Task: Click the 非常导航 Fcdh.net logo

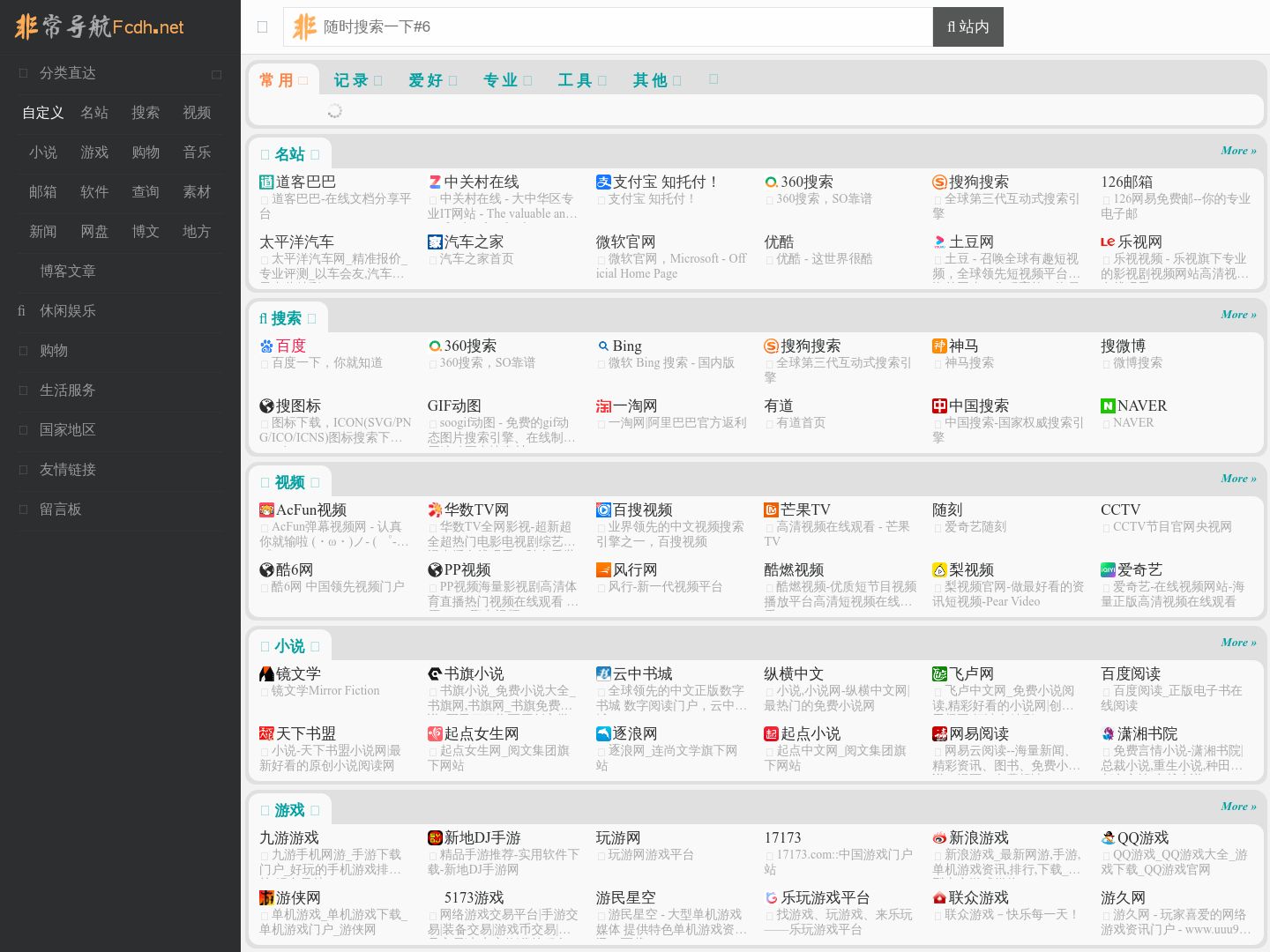Action: (99, 26)
